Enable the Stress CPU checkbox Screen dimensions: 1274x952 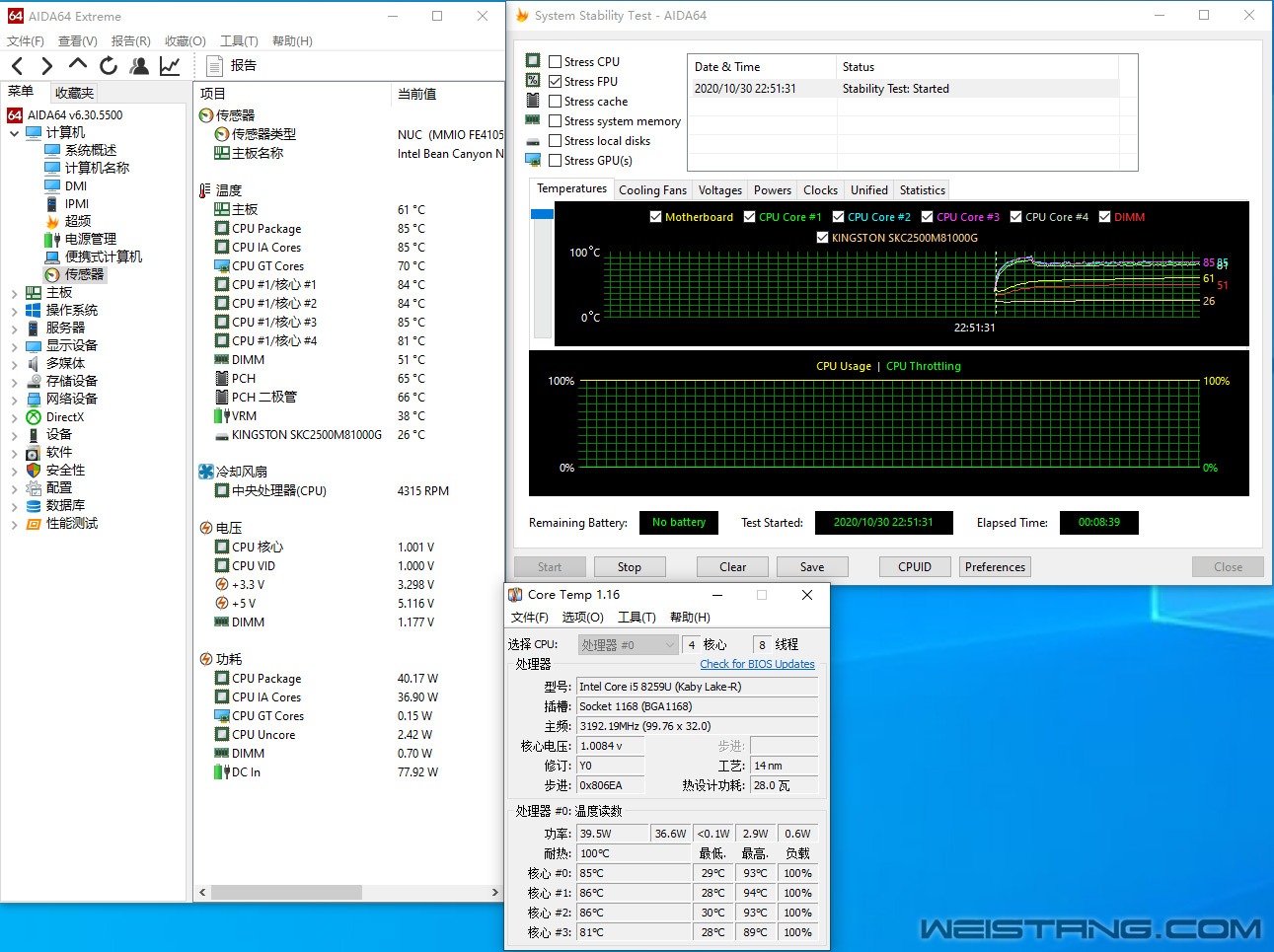click(x=555, y=61)
